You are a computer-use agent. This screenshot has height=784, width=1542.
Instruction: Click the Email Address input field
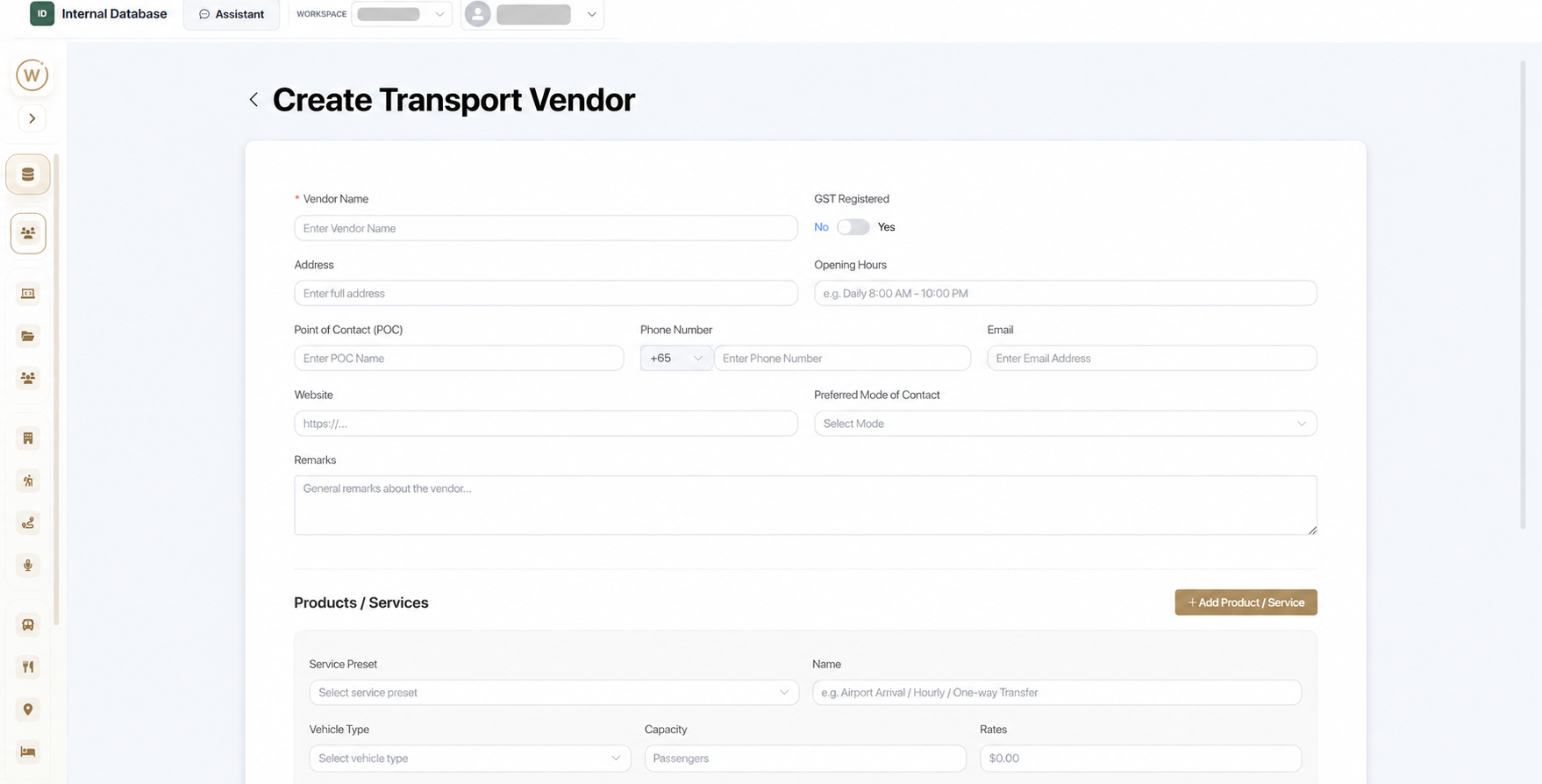[1153, 358]
